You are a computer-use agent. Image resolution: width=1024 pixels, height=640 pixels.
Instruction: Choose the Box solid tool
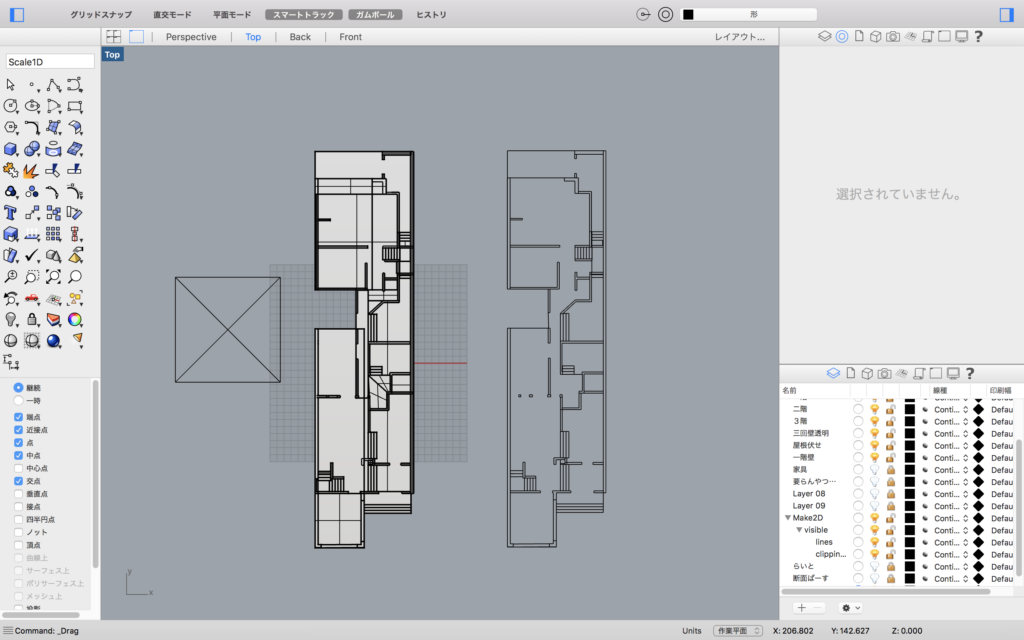click(10, 149)
